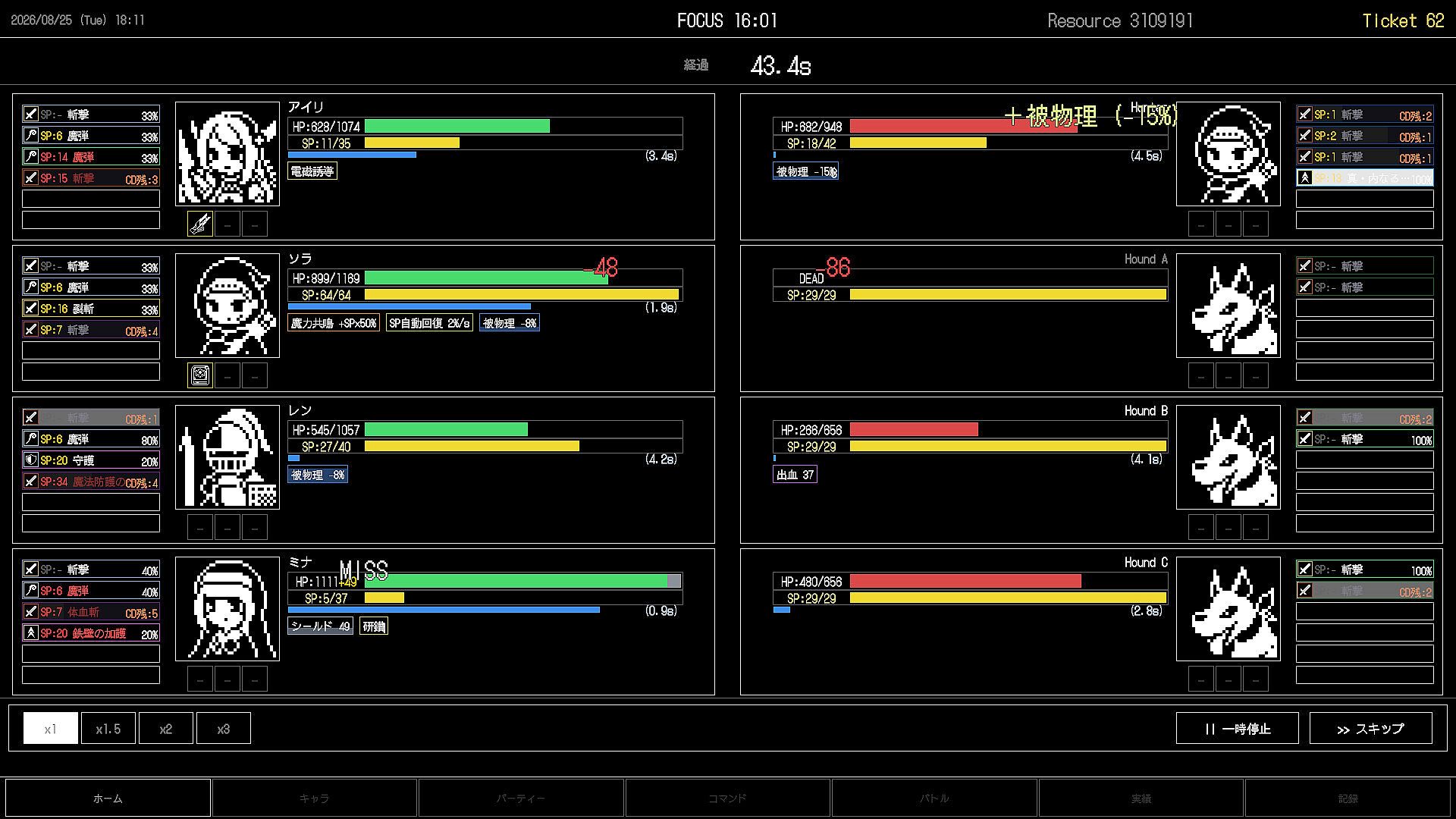The image size is (1456, 819).
Task: Click Airi's SP:14 魔弾 staff skill icon
Action: coord(31,157)
